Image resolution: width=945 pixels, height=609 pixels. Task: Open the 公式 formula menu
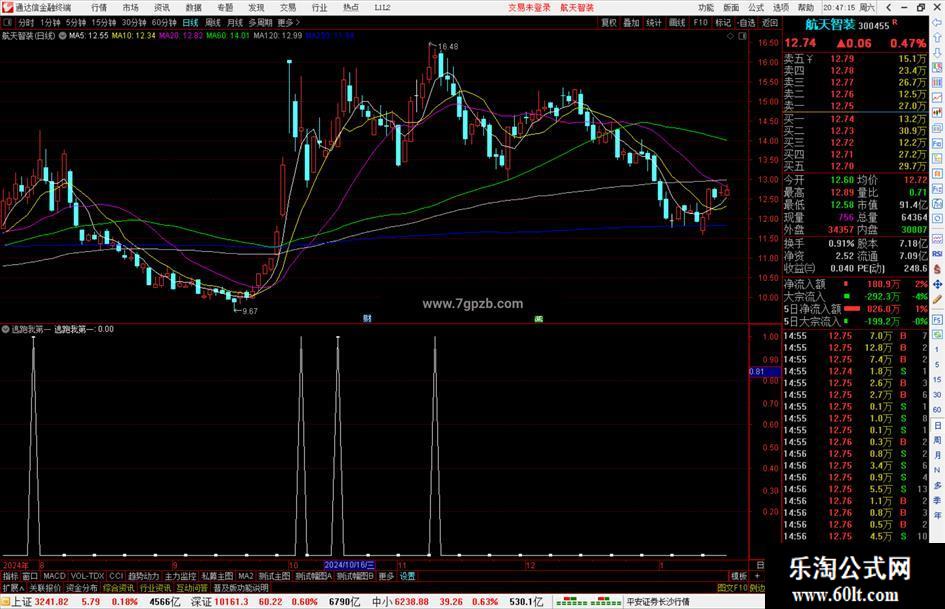tap(756, 7)
